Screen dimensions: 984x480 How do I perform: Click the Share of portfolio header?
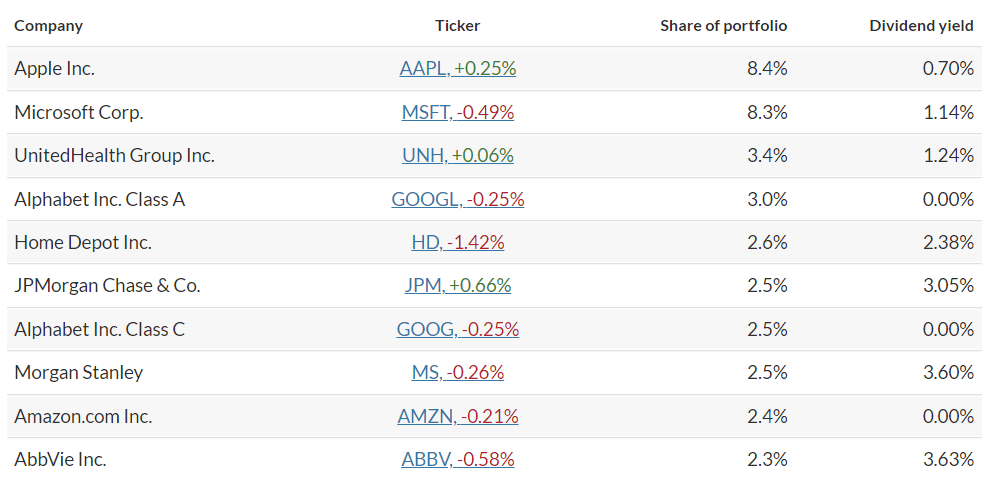[724, 26]
